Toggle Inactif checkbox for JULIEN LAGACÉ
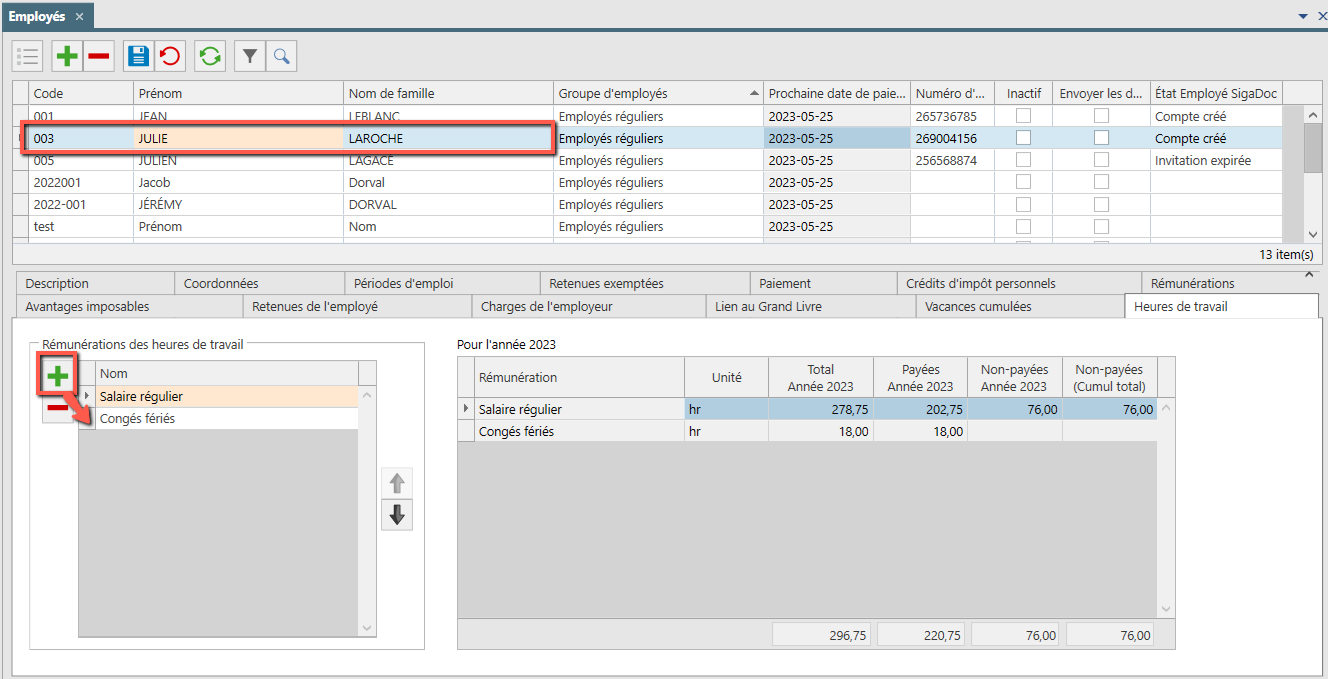1328x679 pixels. coord(1023,160)
